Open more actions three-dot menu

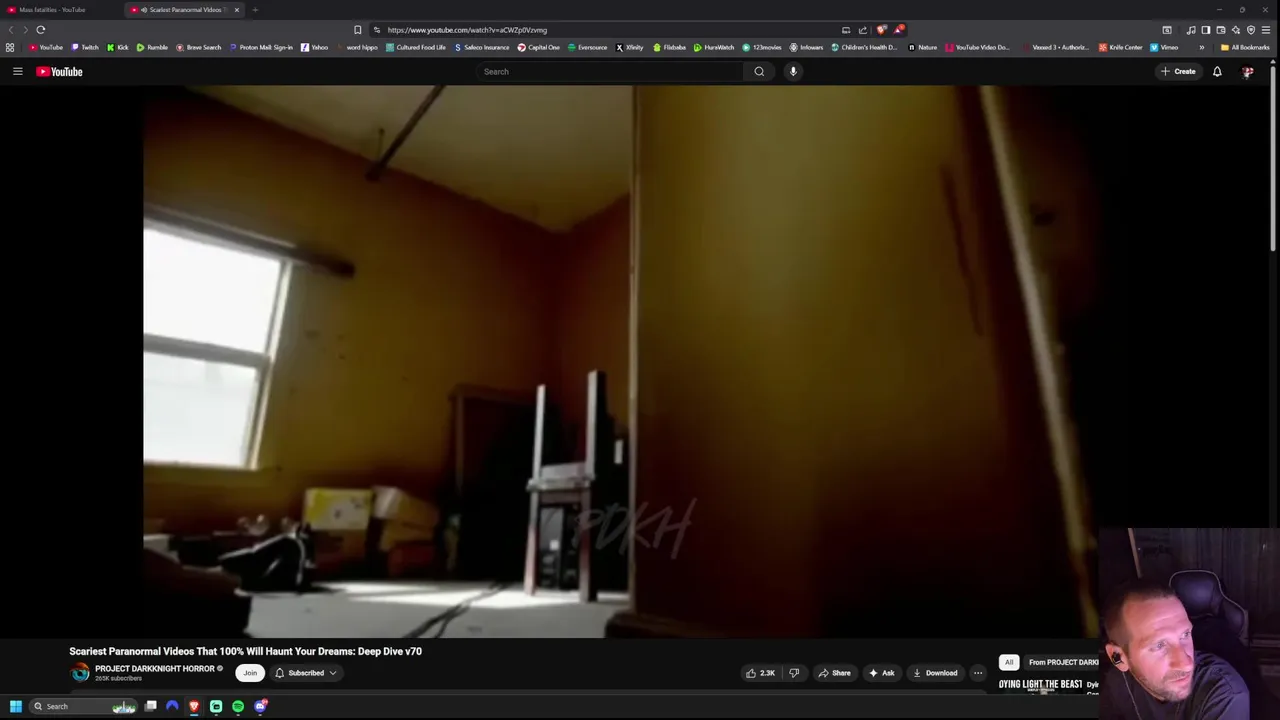[x=978, y=673]
